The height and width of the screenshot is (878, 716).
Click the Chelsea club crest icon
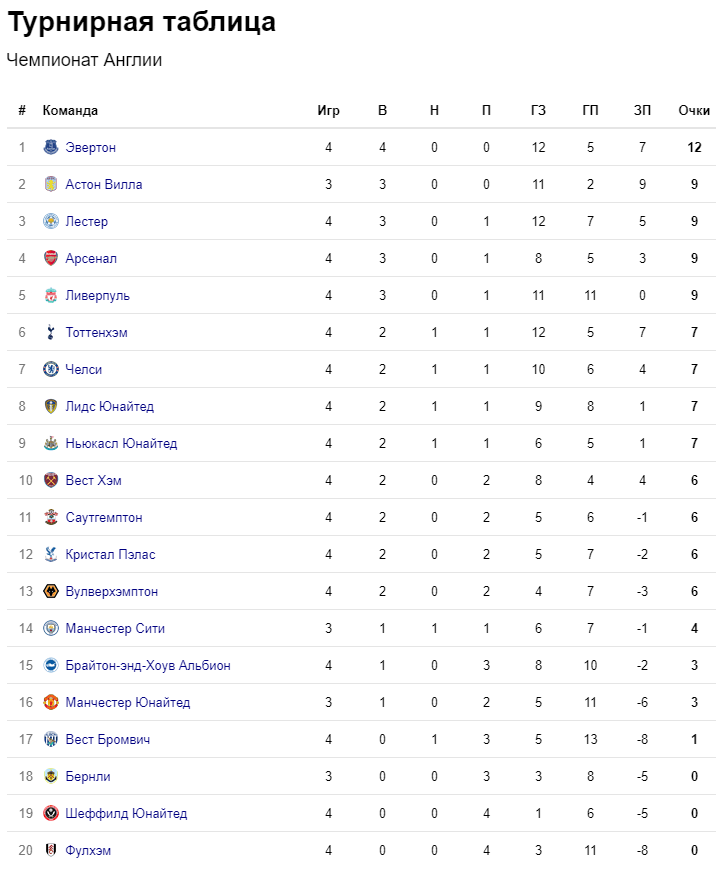tap(51, 369)
